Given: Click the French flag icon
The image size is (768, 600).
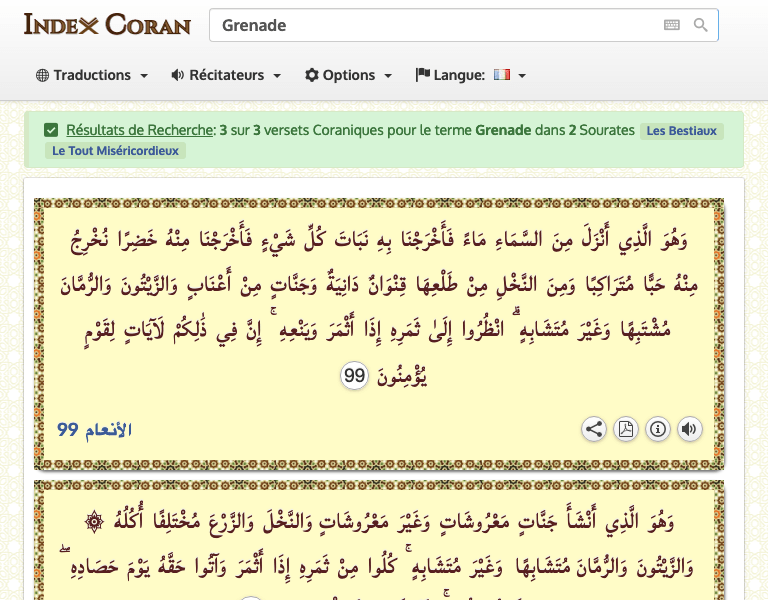Looking at the screenshot, I should (501, 75).
